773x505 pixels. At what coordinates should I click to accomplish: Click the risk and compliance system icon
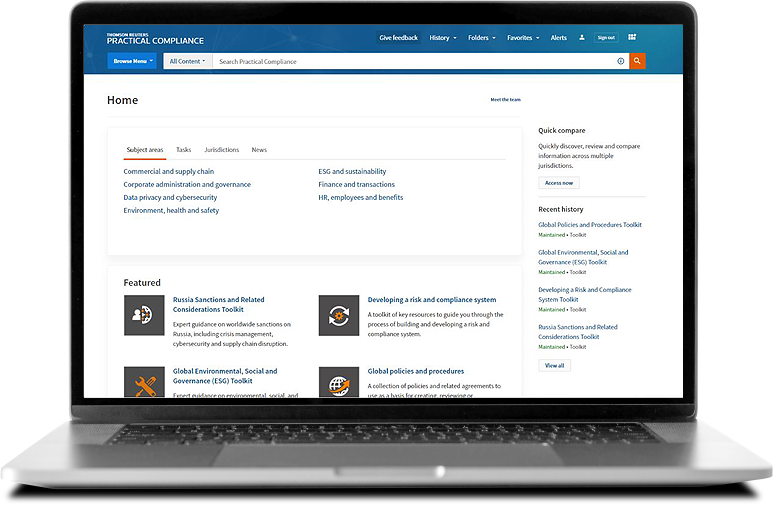coord(338,315)
